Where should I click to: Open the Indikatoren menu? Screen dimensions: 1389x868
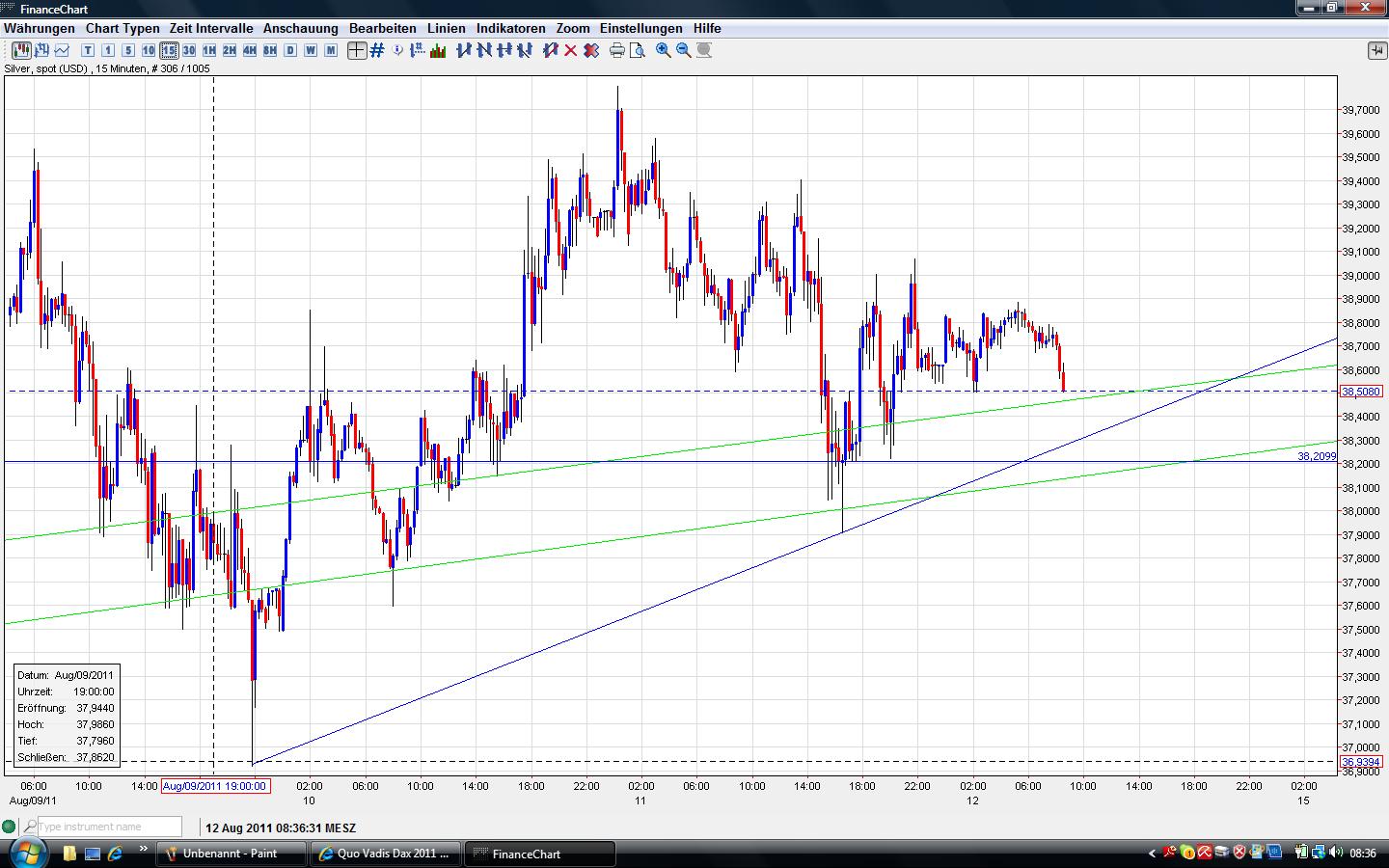(510, 28)
